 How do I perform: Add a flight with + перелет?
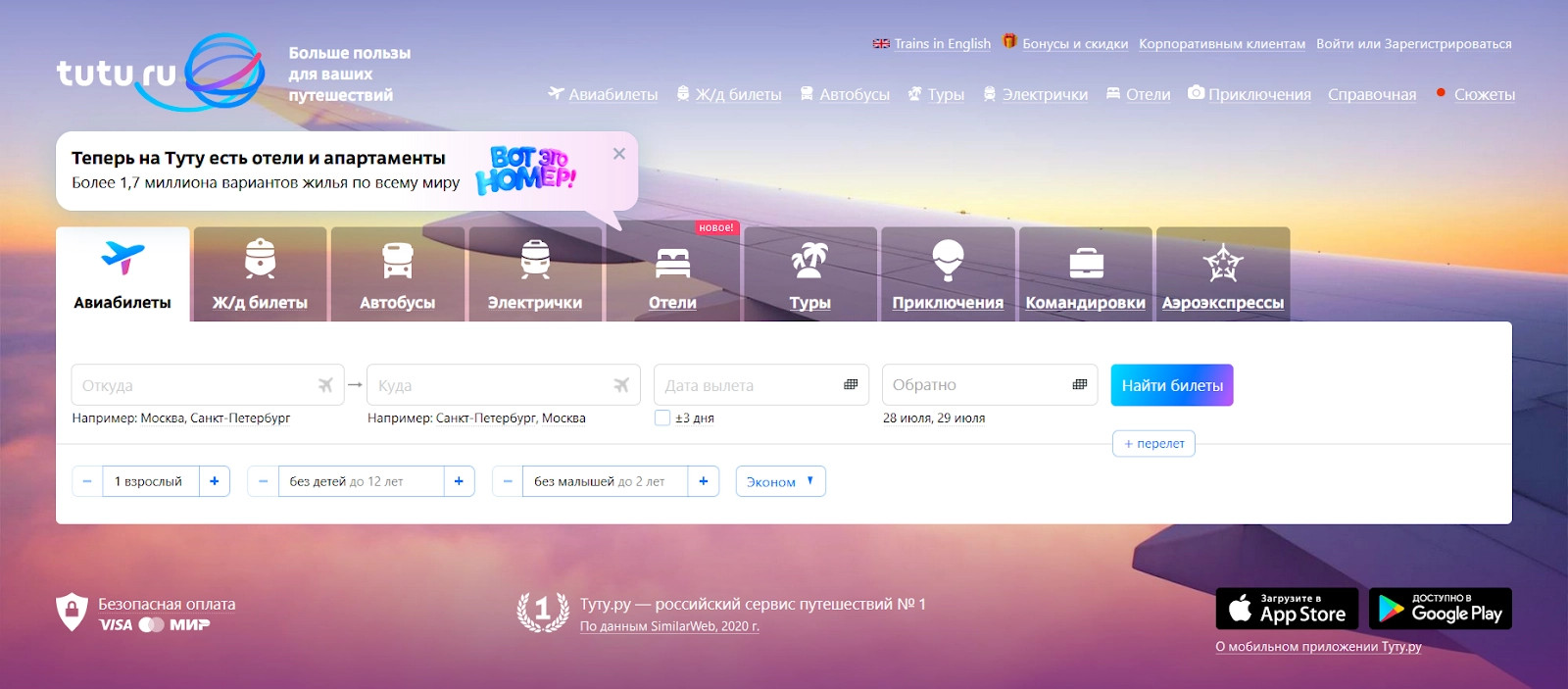[1153, 443]
